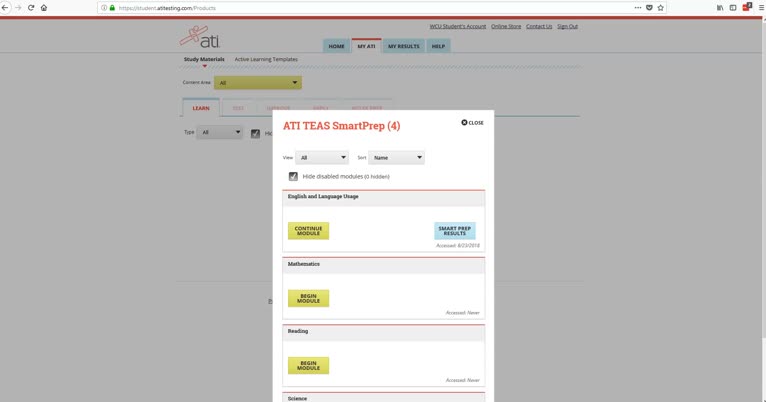Click the browser forward arrow

pyautogui.click(x=19, y=8)
